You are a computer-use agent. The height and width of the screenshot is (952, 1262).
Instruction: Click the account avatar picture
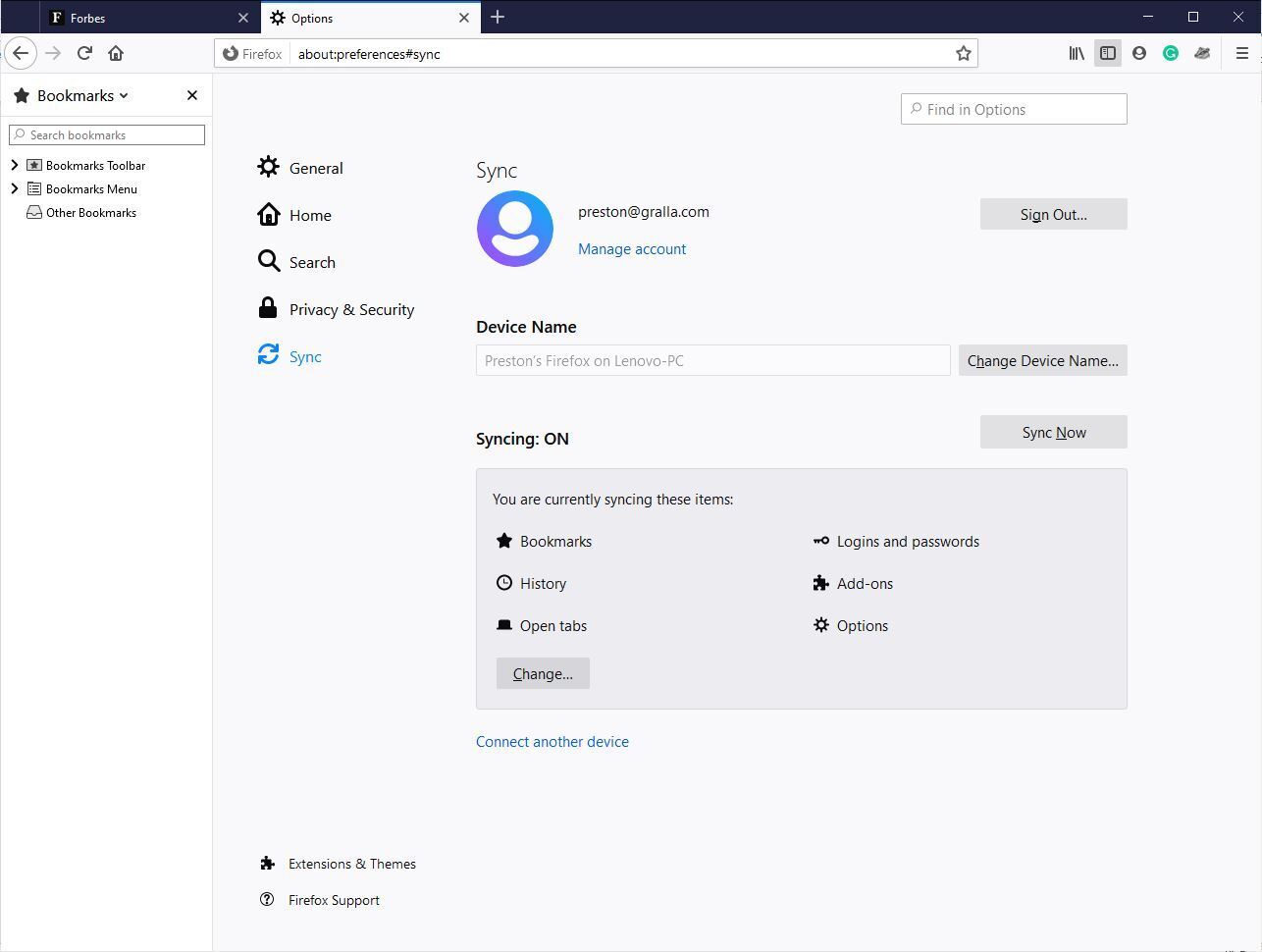(x=515, y=229)
